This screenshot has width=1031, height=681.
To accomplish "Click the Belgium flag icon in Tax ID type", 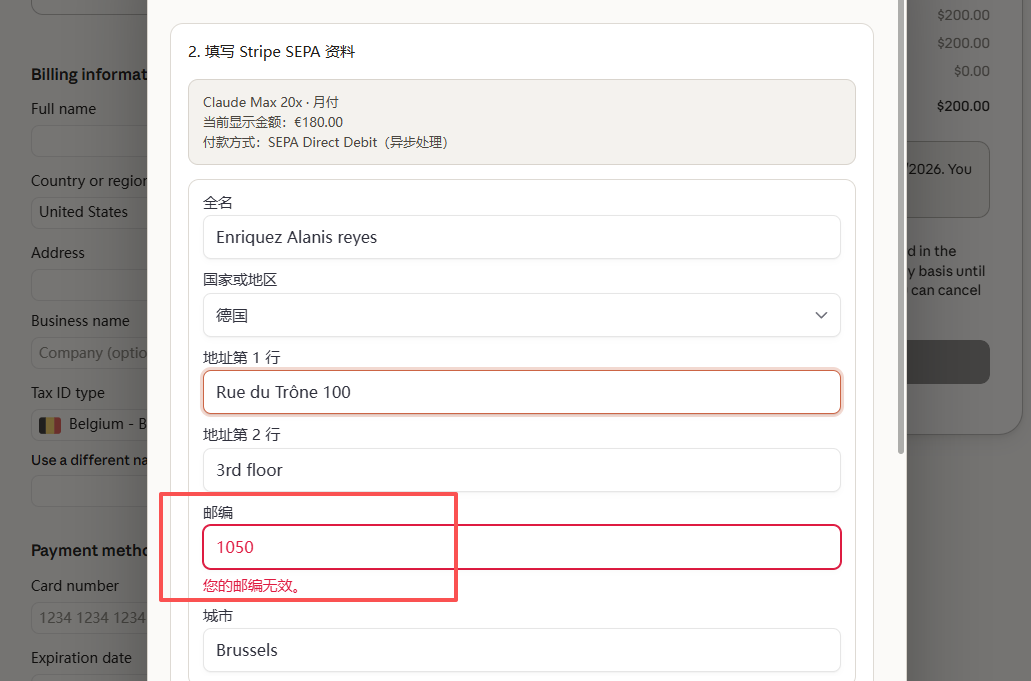I will click(50, 425).
